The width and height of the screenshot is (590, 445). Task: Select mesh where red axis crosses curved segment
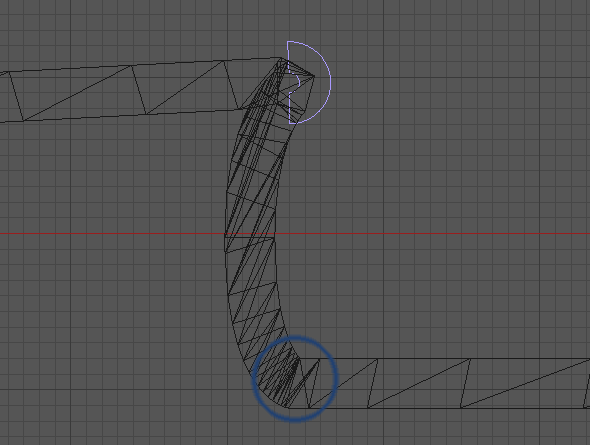click(250, 234)
